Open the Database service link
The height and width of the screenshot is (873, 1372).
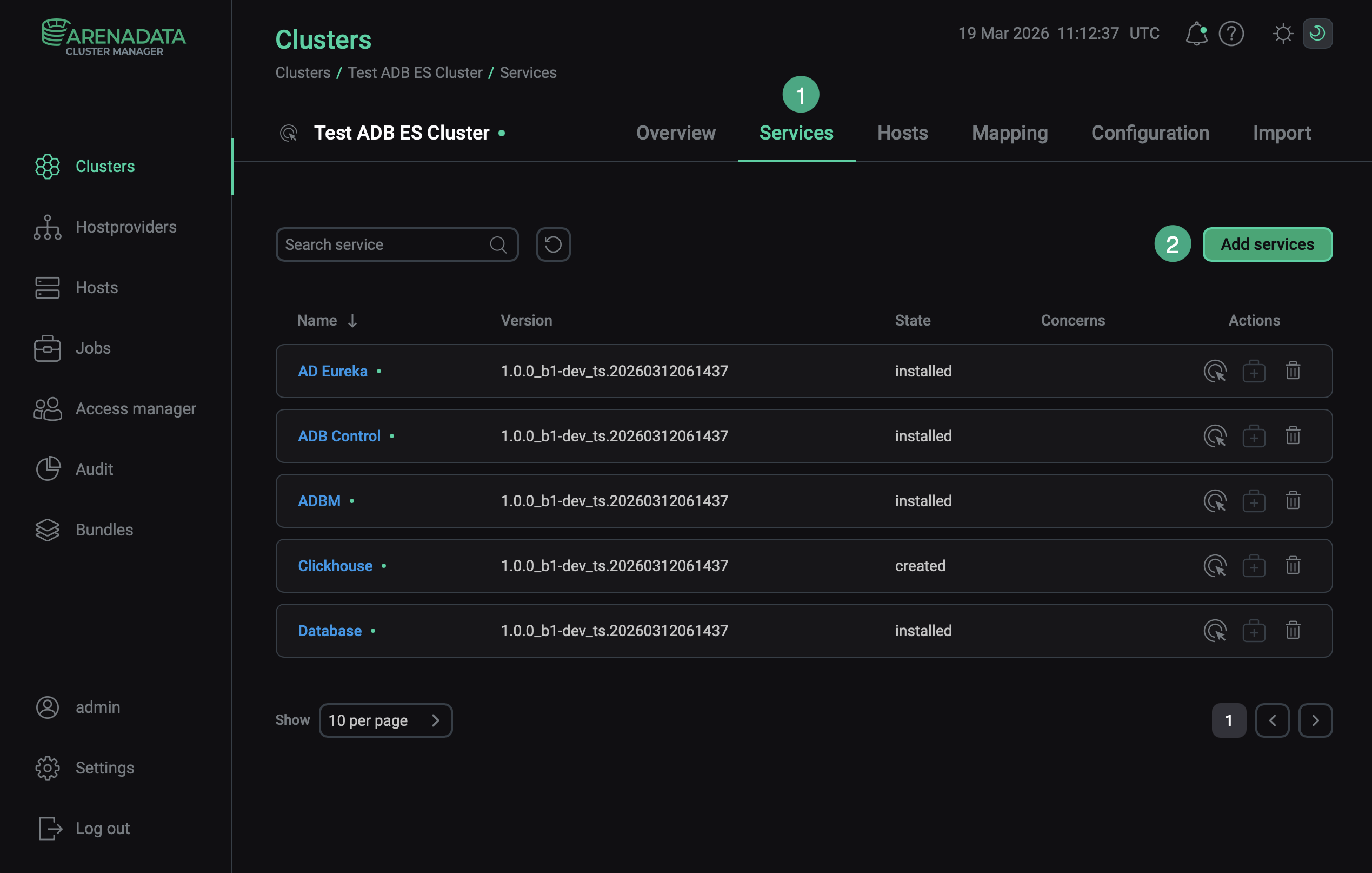click(329, 631)
